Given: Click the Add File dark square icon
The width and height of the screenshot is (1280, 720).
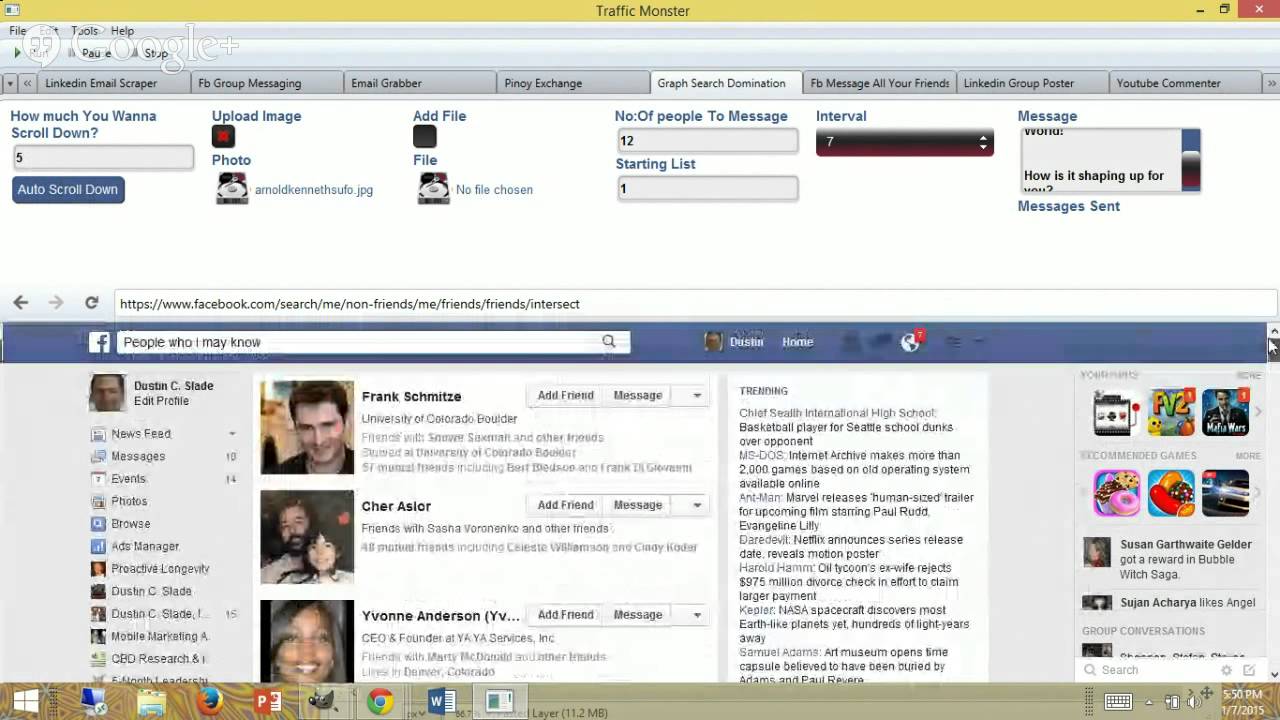Looking at the screenshot, I should tap(424, 136).
